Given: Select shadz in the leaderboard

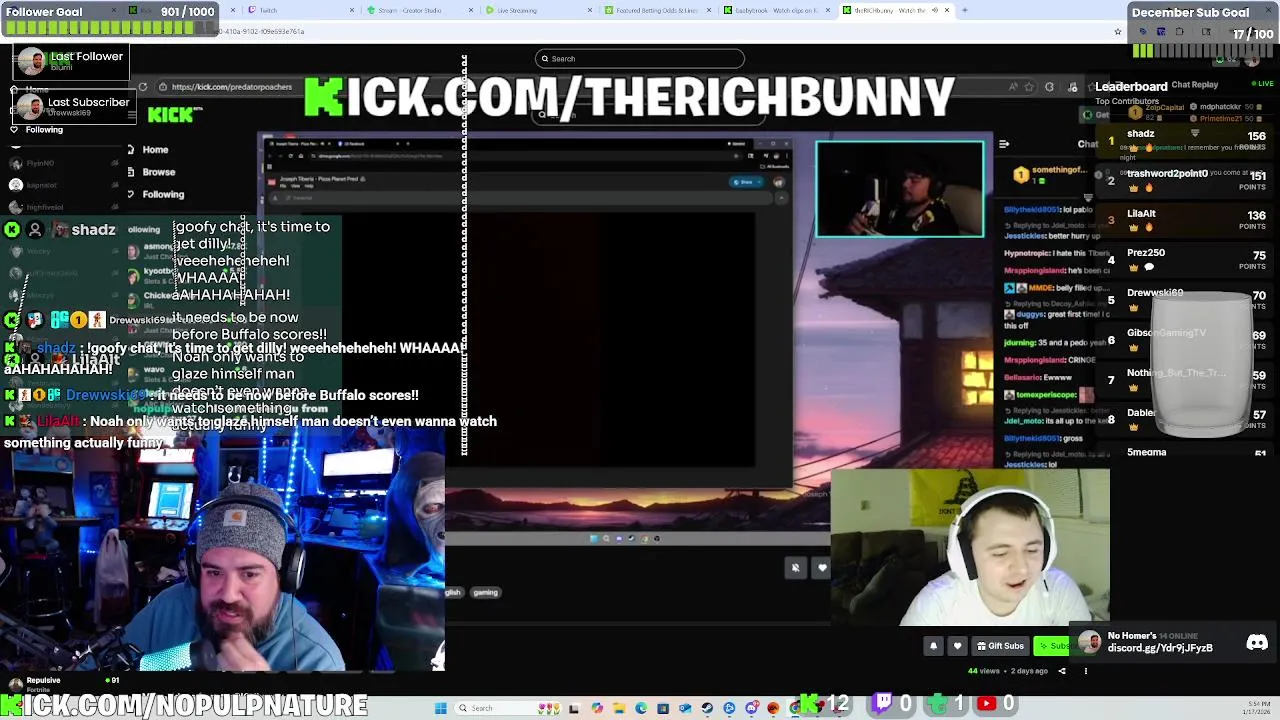Looking at the screenshot, I should [1185, 141].
